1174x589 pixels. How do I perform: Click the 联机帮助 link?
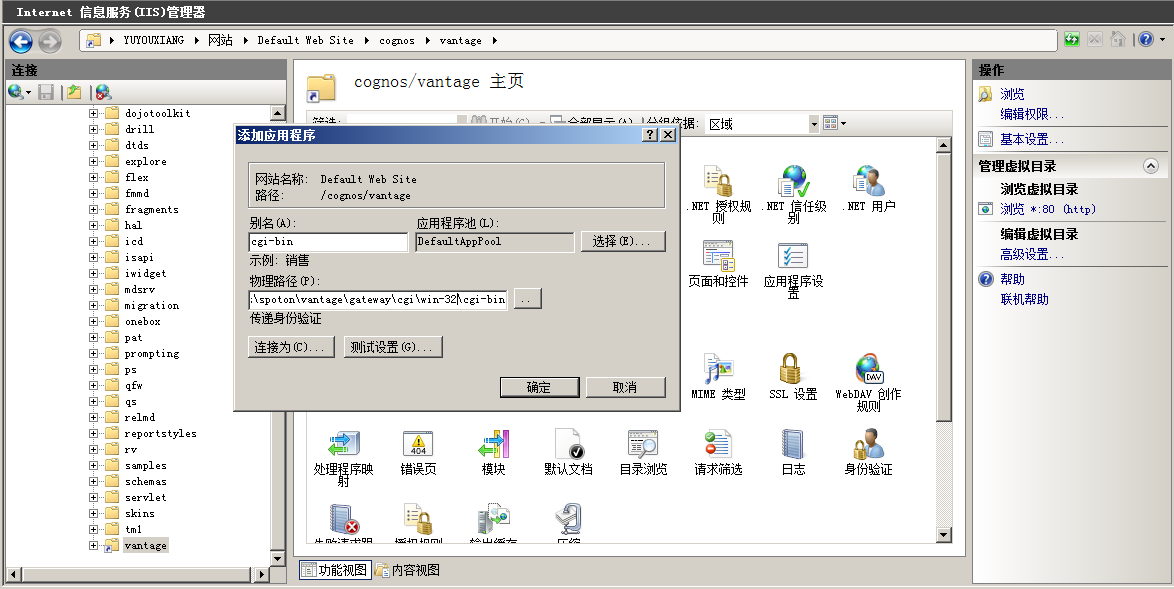(x=1024, y=299)
